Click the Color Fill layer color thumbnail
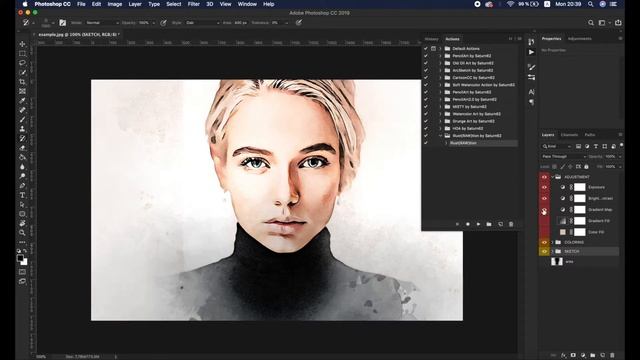Viewport: 640px width, 360px height. coord(563,232)
